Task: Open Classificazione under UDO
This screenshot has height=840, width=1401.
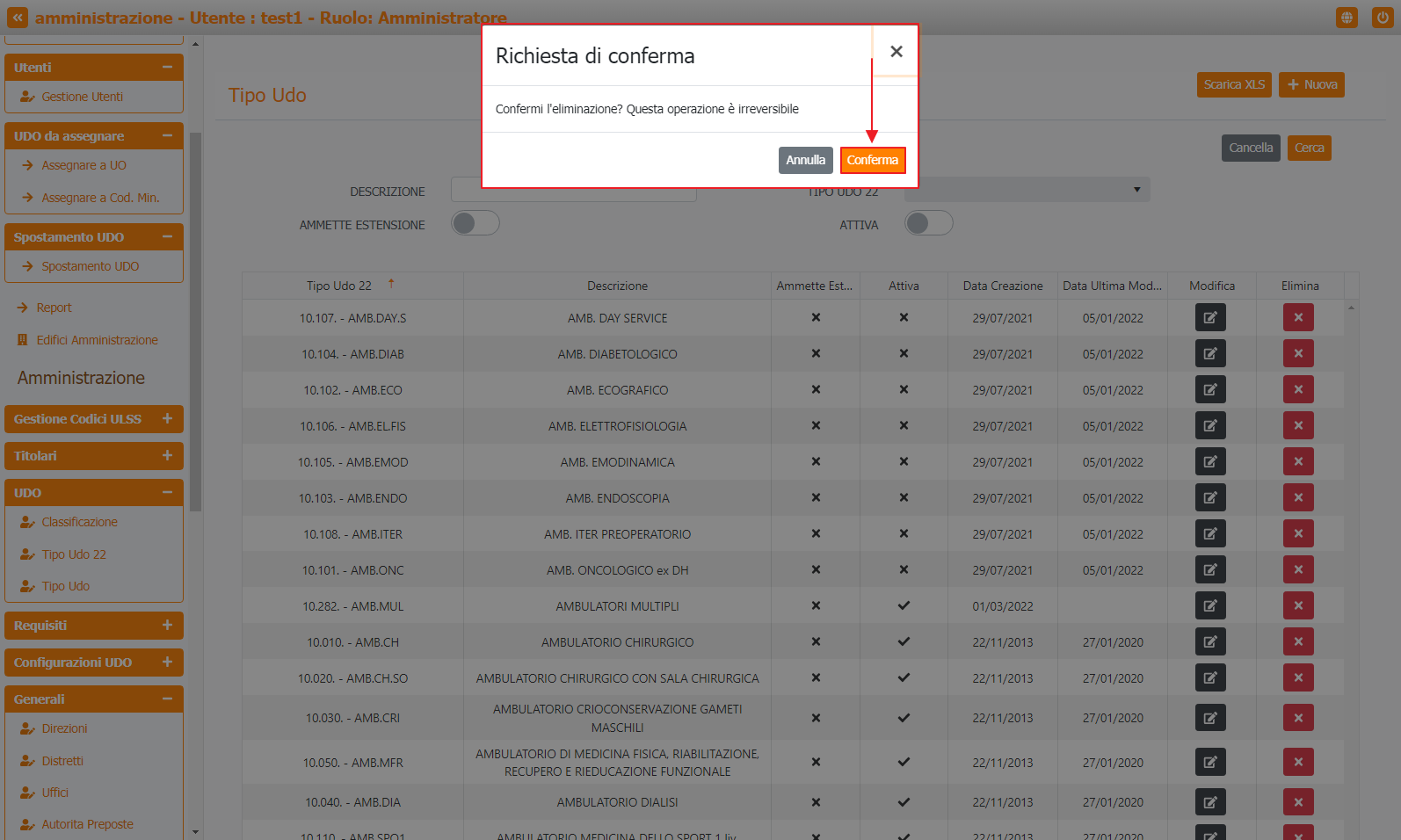Action: [x=79, y=522]
